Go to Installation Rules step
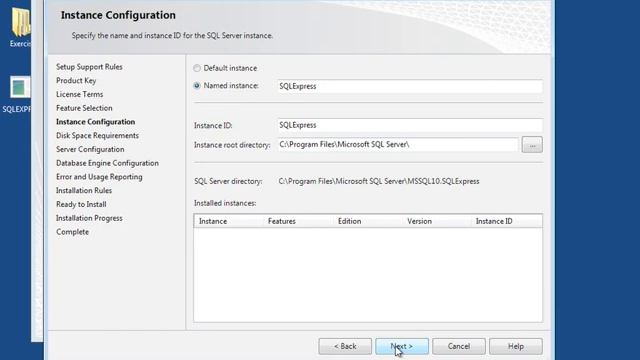The image size is (640, 360). point(84,191)
